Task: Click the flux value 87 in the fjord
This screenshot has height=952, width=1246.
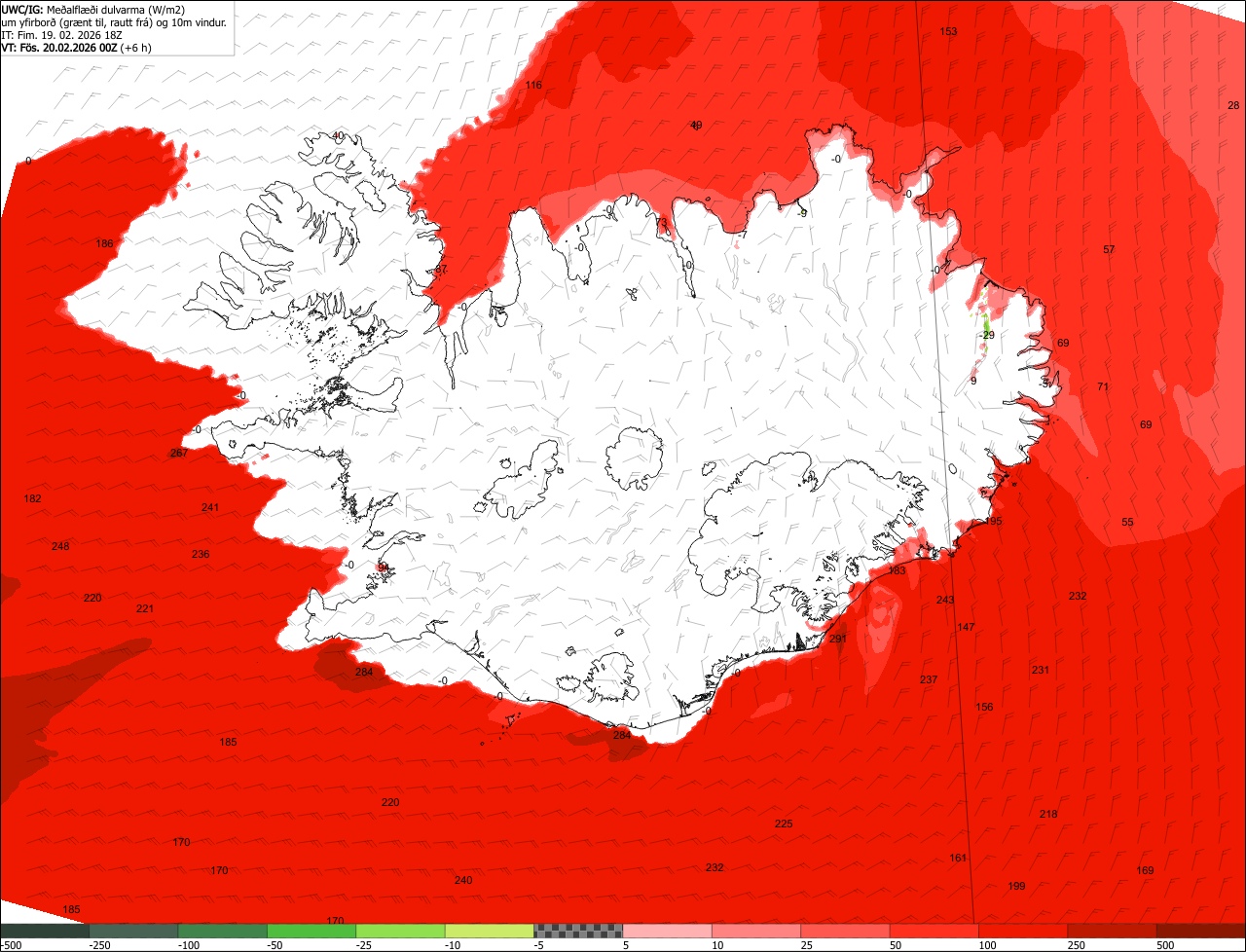Action: 440,270
